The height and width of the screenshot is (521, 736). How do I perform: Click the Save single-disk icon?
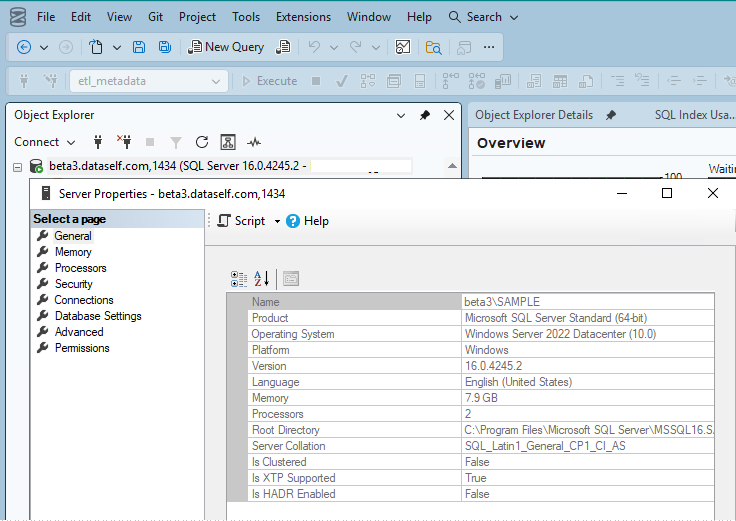139,47
